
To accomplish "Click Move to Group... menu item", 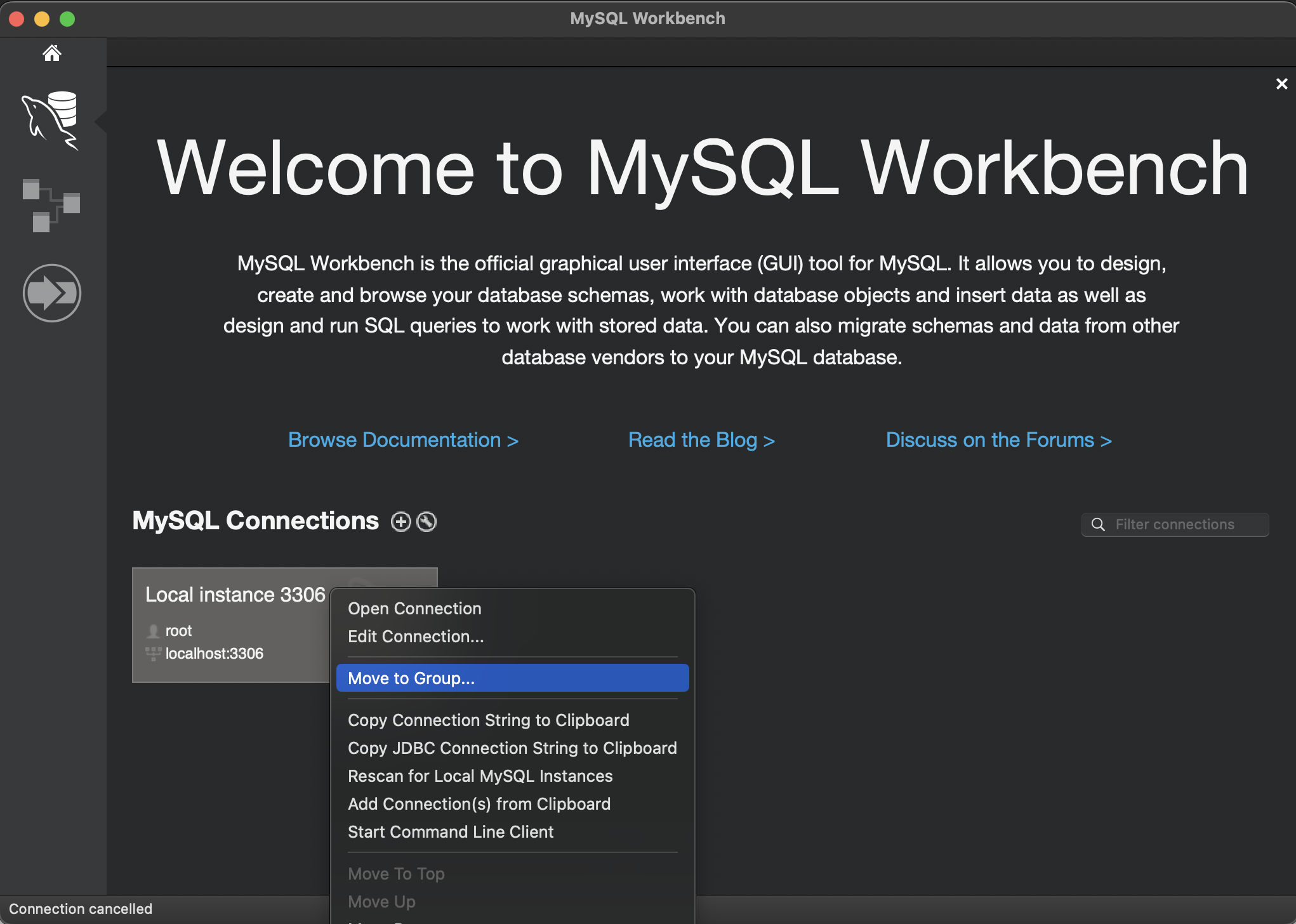I will pos(411,678).
